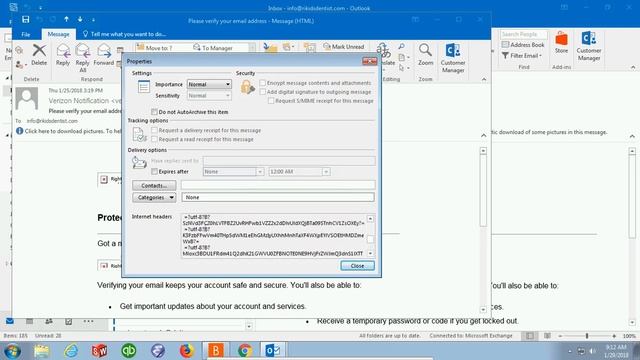
Task: Check Request a delivery receipt option
Action: [x=154, y=130]
